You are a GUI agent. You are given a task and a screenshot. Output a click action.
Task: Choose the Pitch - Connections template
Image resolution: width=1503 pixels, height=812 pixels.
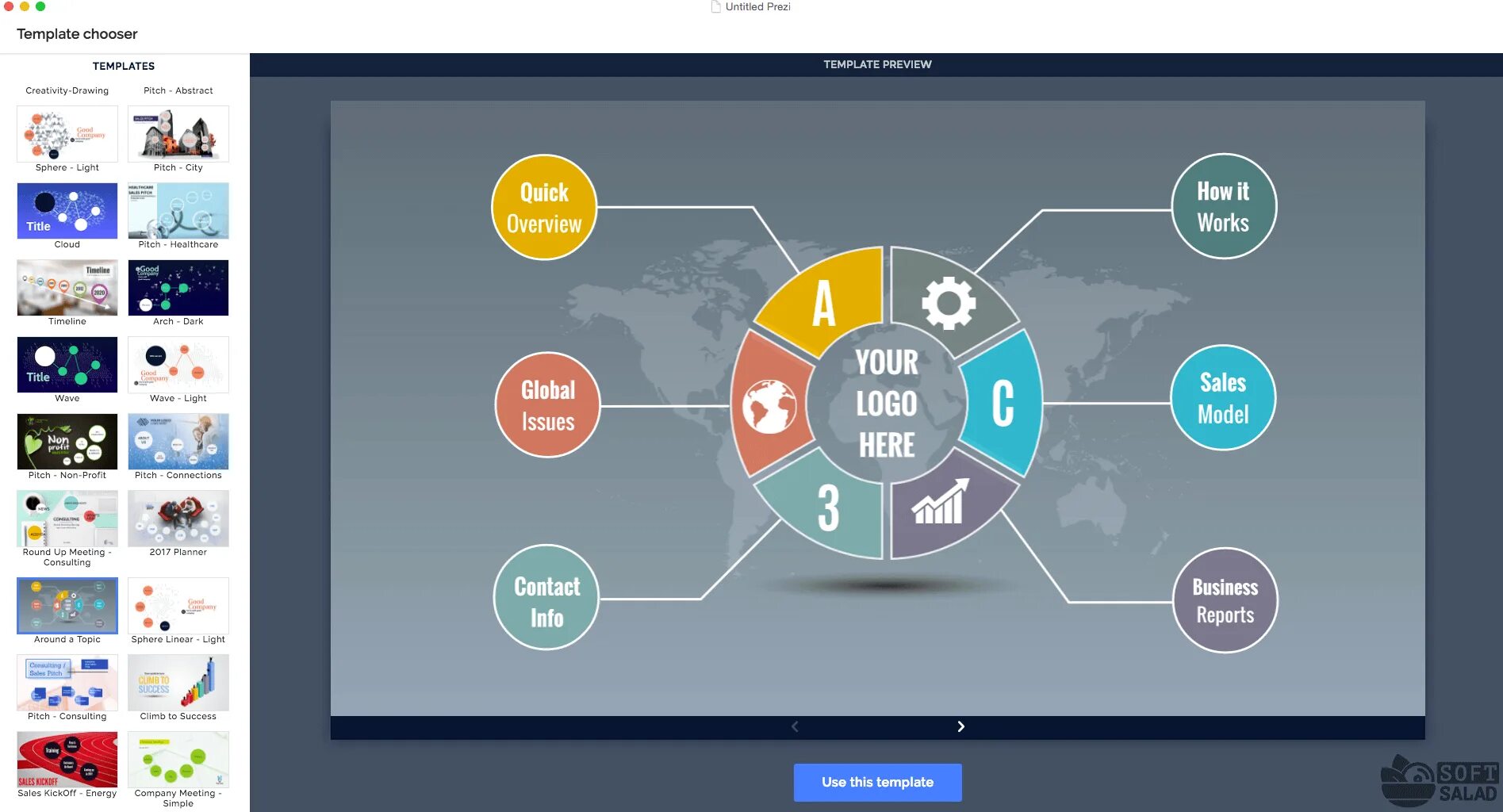(x=178, y=442)
